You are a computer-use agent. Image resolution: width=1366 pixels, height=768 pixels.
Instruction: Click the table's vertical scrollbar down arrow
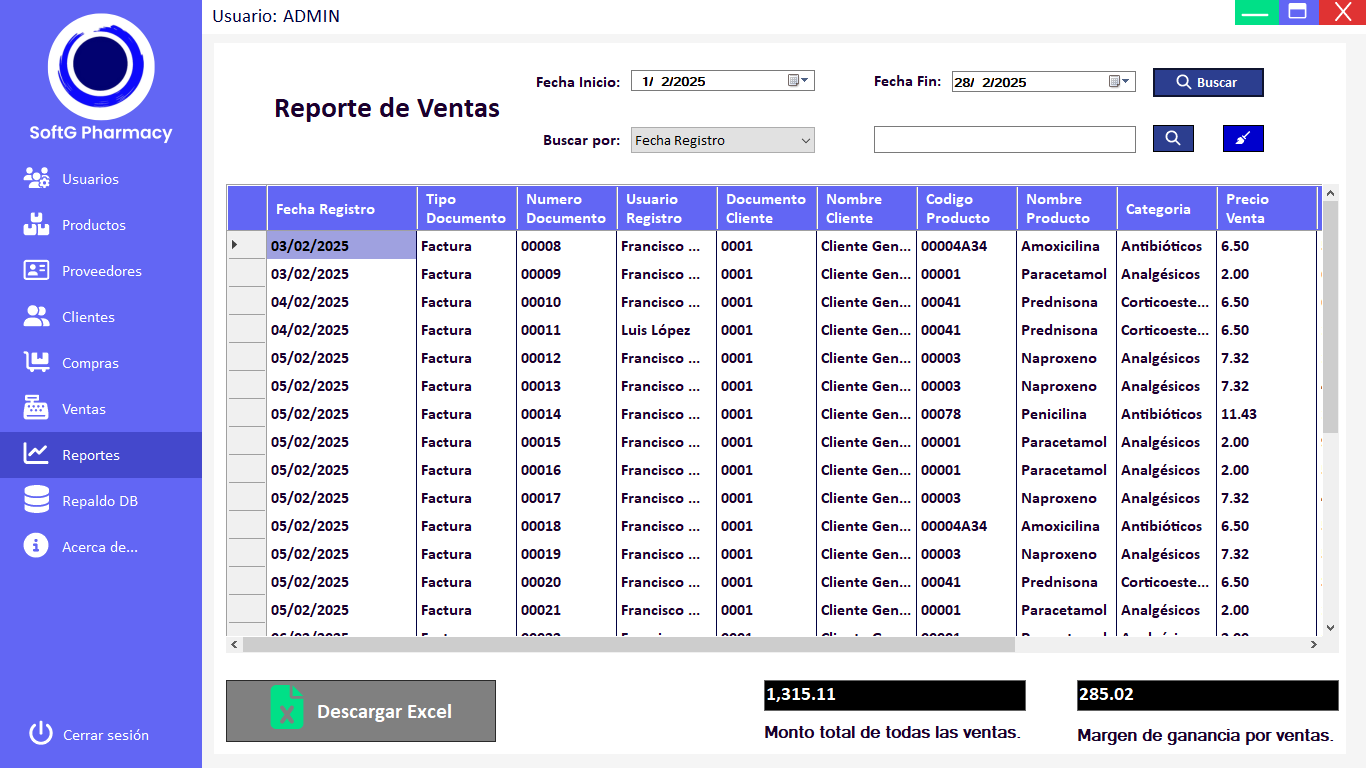pos(1330,628)
